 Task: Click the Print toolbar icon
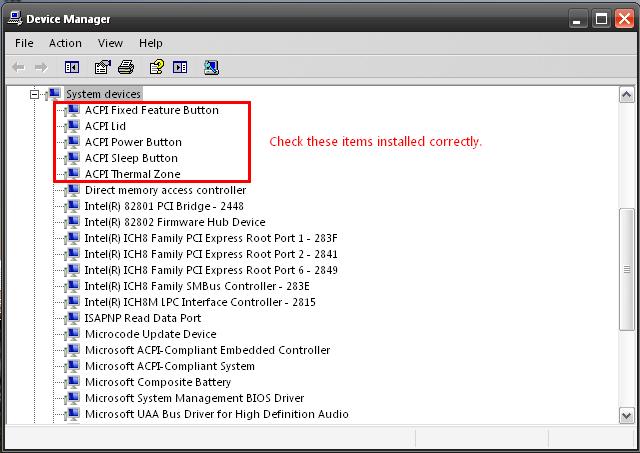126,67
